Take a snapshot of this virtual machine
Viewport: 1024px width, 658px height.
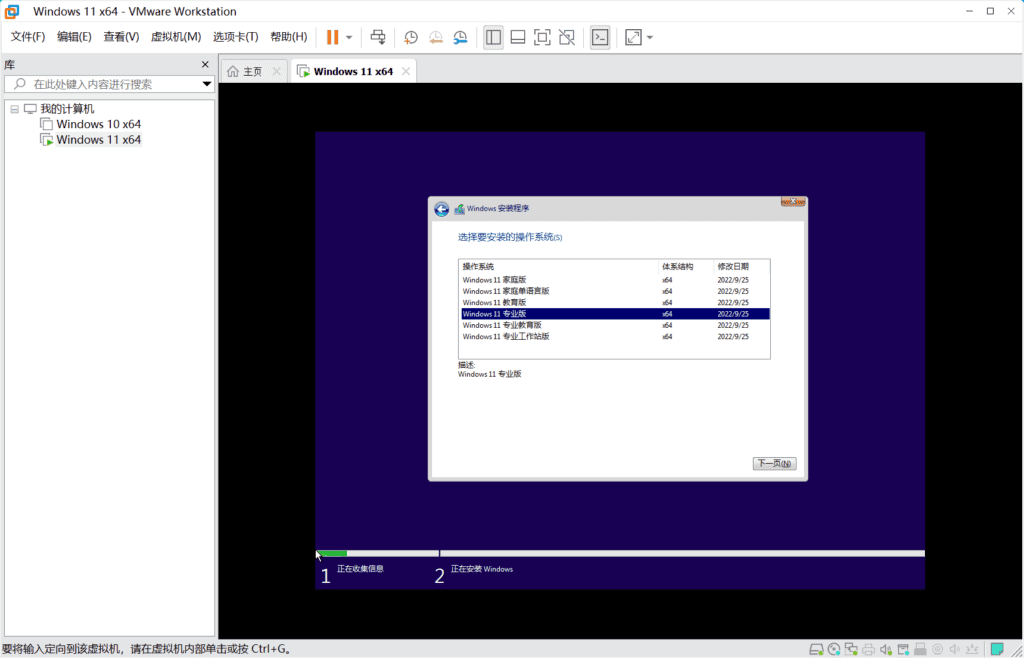pos(411,37)
